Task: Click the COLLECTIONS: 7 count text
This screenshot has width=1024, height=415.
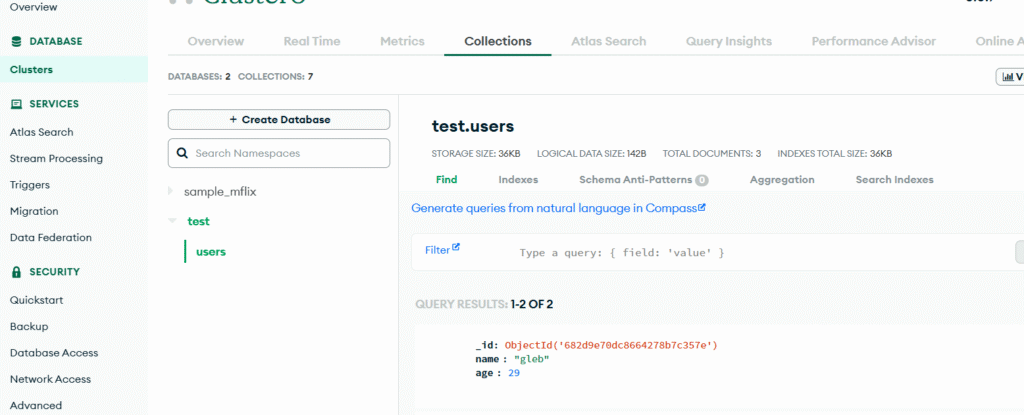Action: (276, 76)
